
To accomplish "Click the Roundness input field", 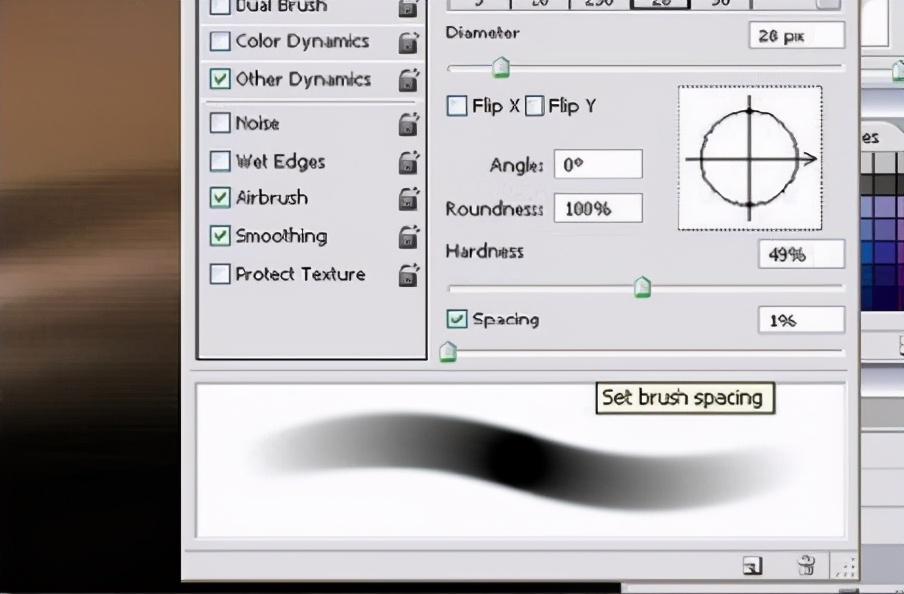I will pyautogui.click(x=598, y=208).
